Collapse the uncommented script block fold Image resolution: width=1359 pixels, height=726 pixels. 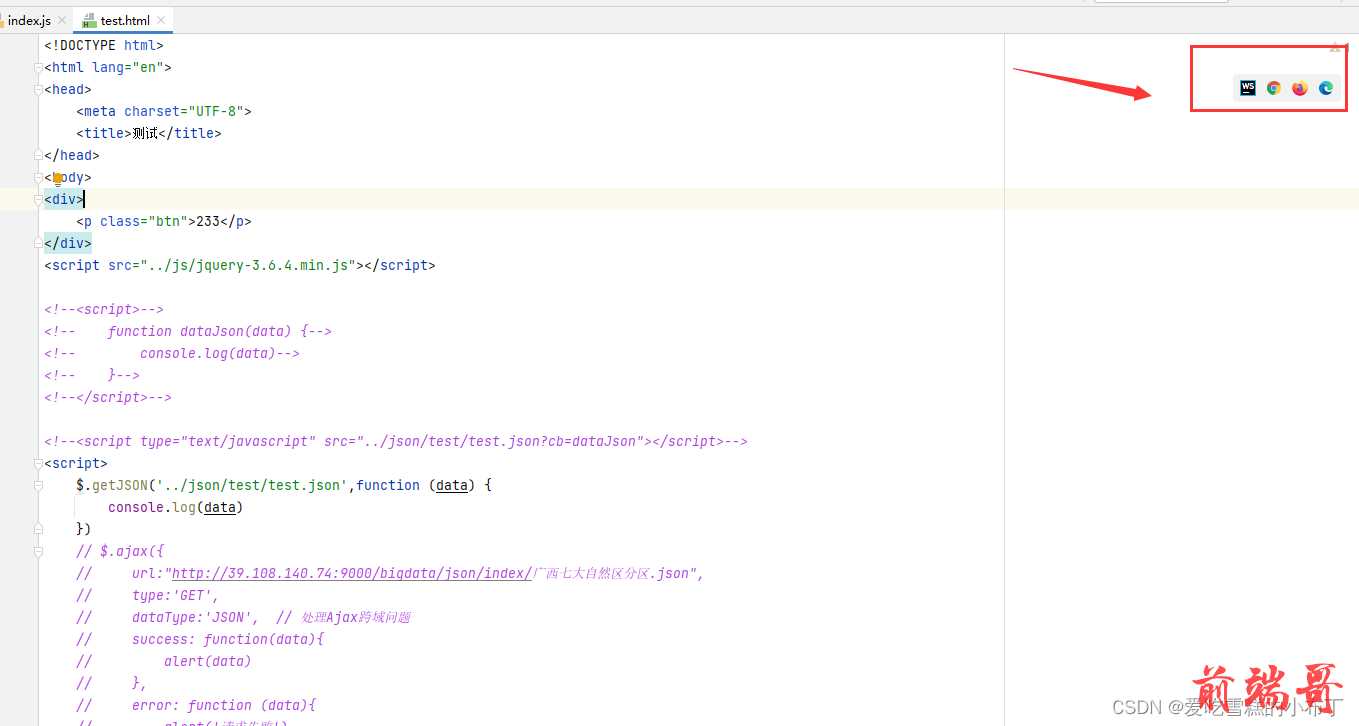(38, 463)
